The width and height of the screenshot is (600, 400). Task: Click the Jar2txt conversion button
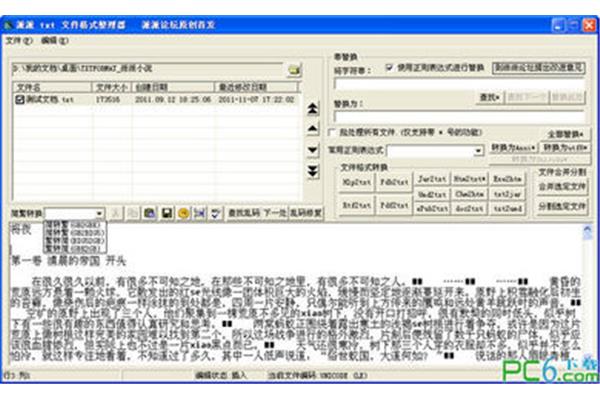(432, 179)
